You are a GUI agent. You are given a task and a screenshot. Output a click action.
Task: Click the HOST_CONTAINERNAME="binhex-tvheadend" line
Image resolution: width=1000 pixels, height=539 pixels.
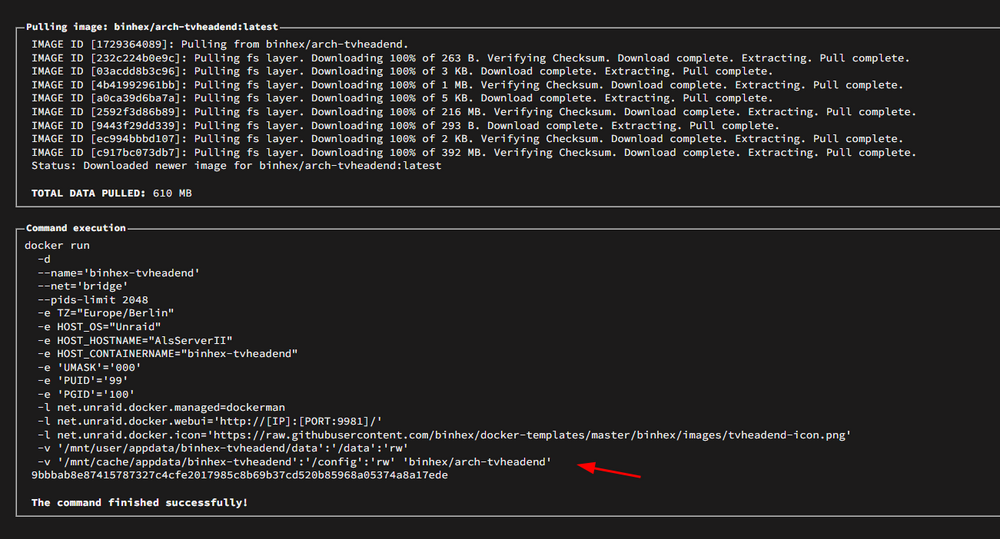(168, 353)
